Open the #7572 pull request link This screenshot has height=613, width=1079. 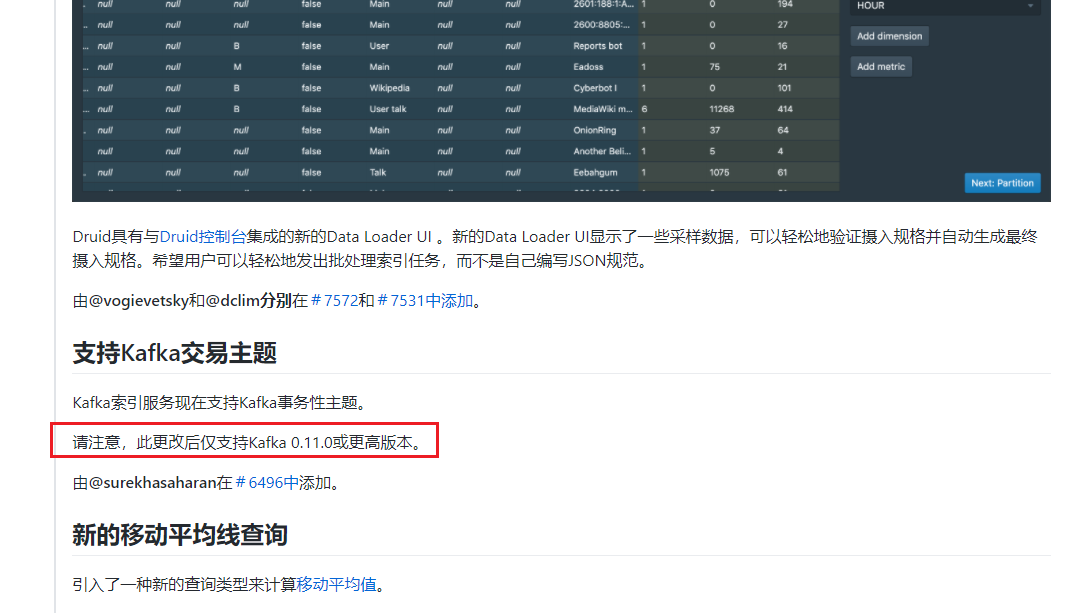click(x=334, y=301)
